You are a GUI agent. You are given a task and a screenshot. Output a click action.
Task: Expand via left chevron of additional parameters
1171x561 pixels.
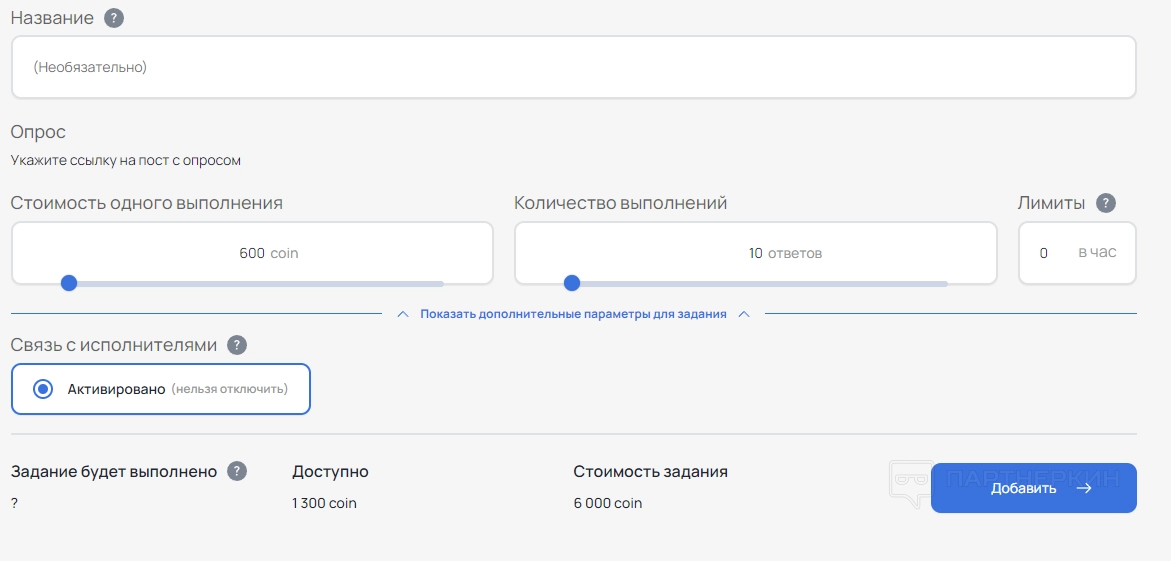pos(403,314)
